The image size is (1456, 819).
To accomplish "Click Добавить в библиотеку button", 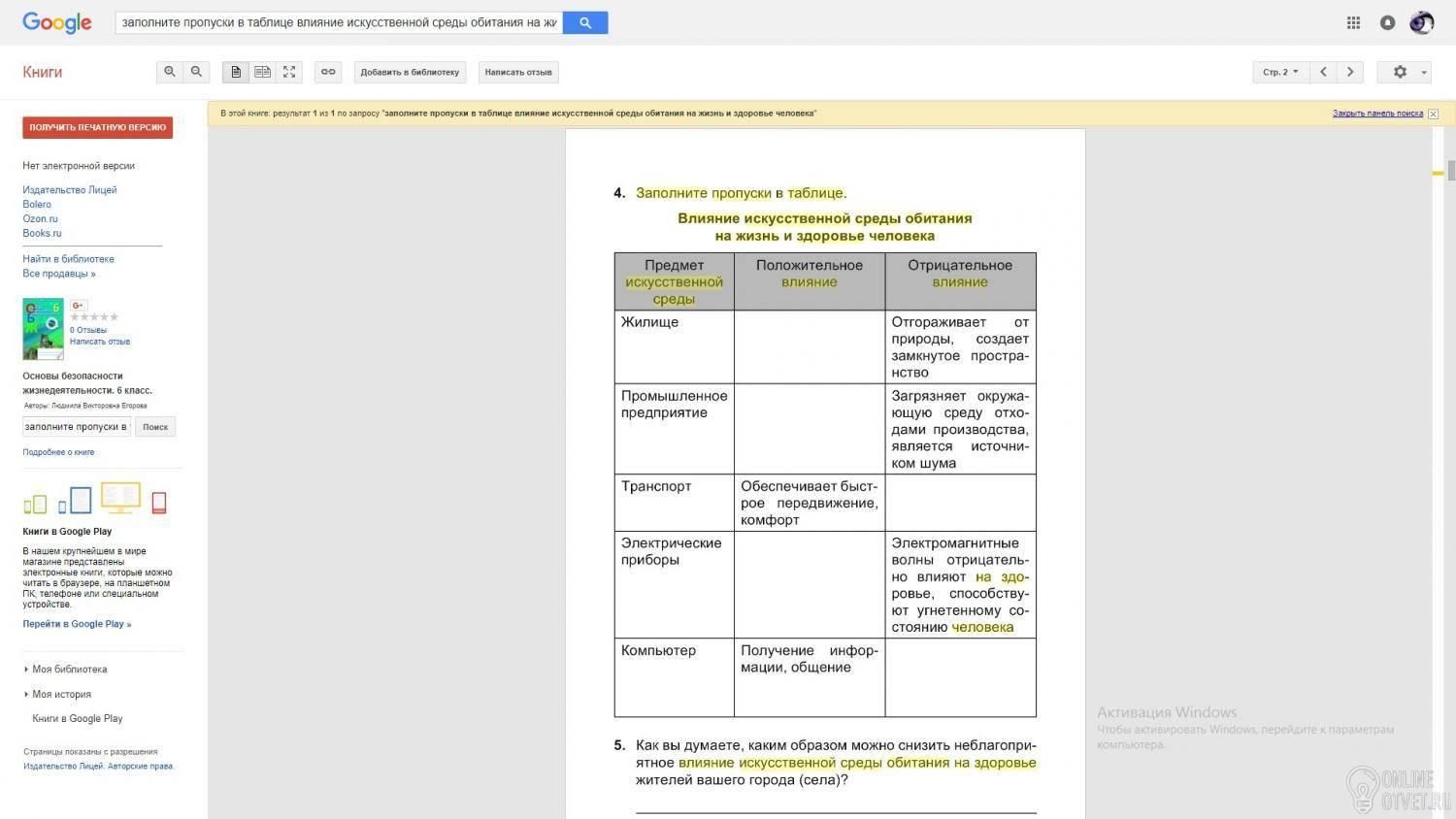I will click(410, 72).
